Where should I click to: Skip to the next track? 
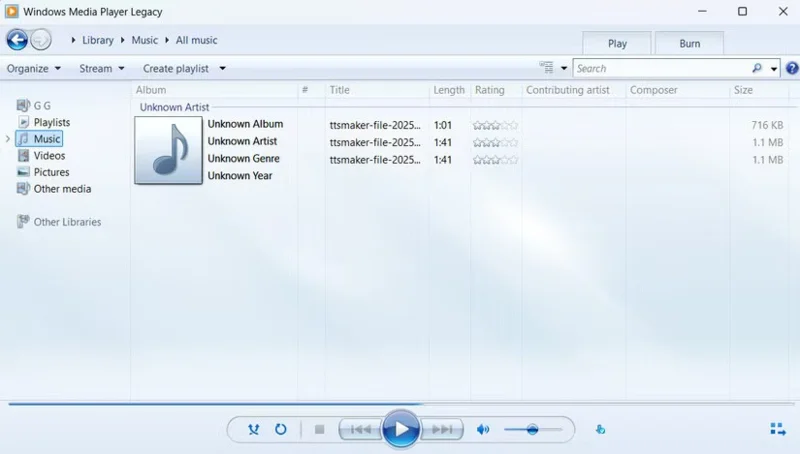click(441, 429)
